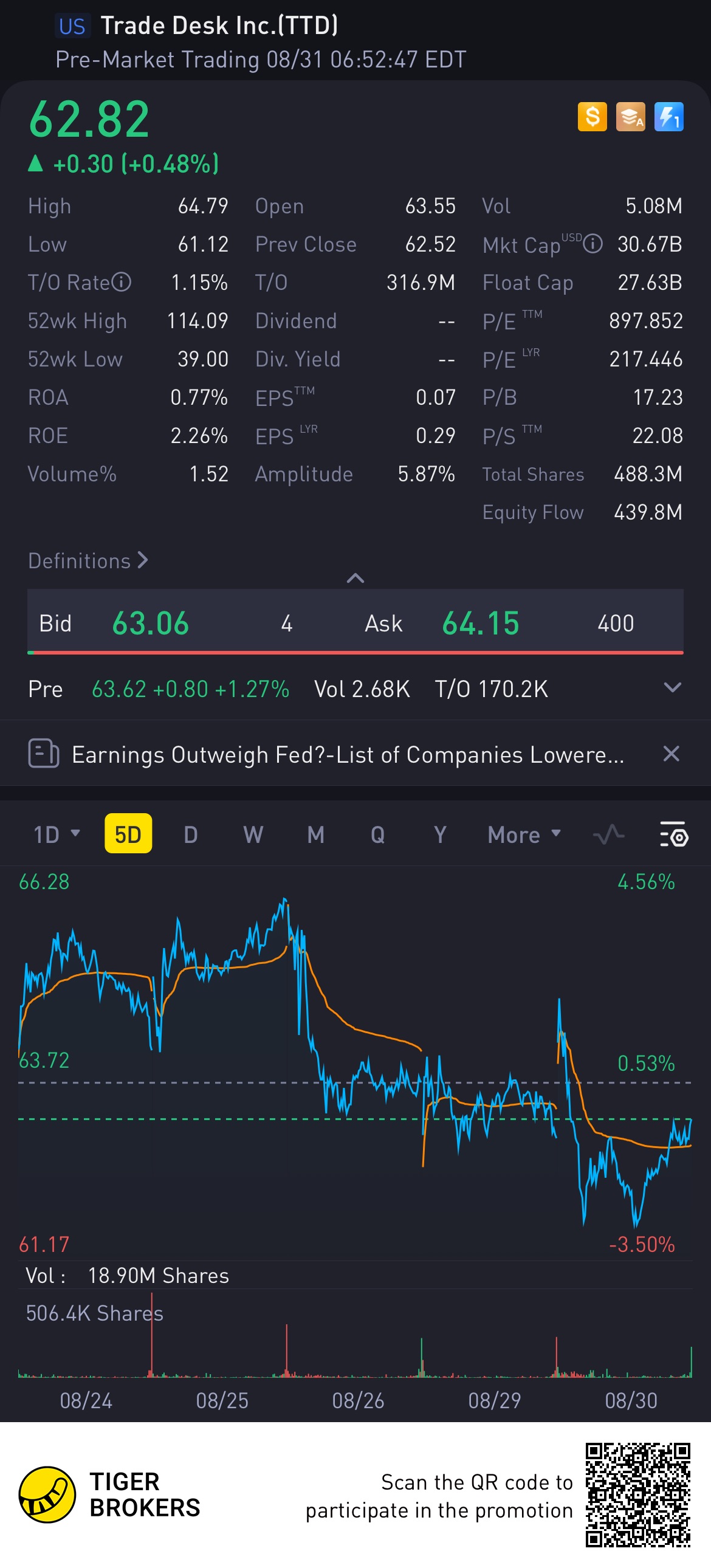Tap the blue lightning bolt badge icon

click(669, 117)
